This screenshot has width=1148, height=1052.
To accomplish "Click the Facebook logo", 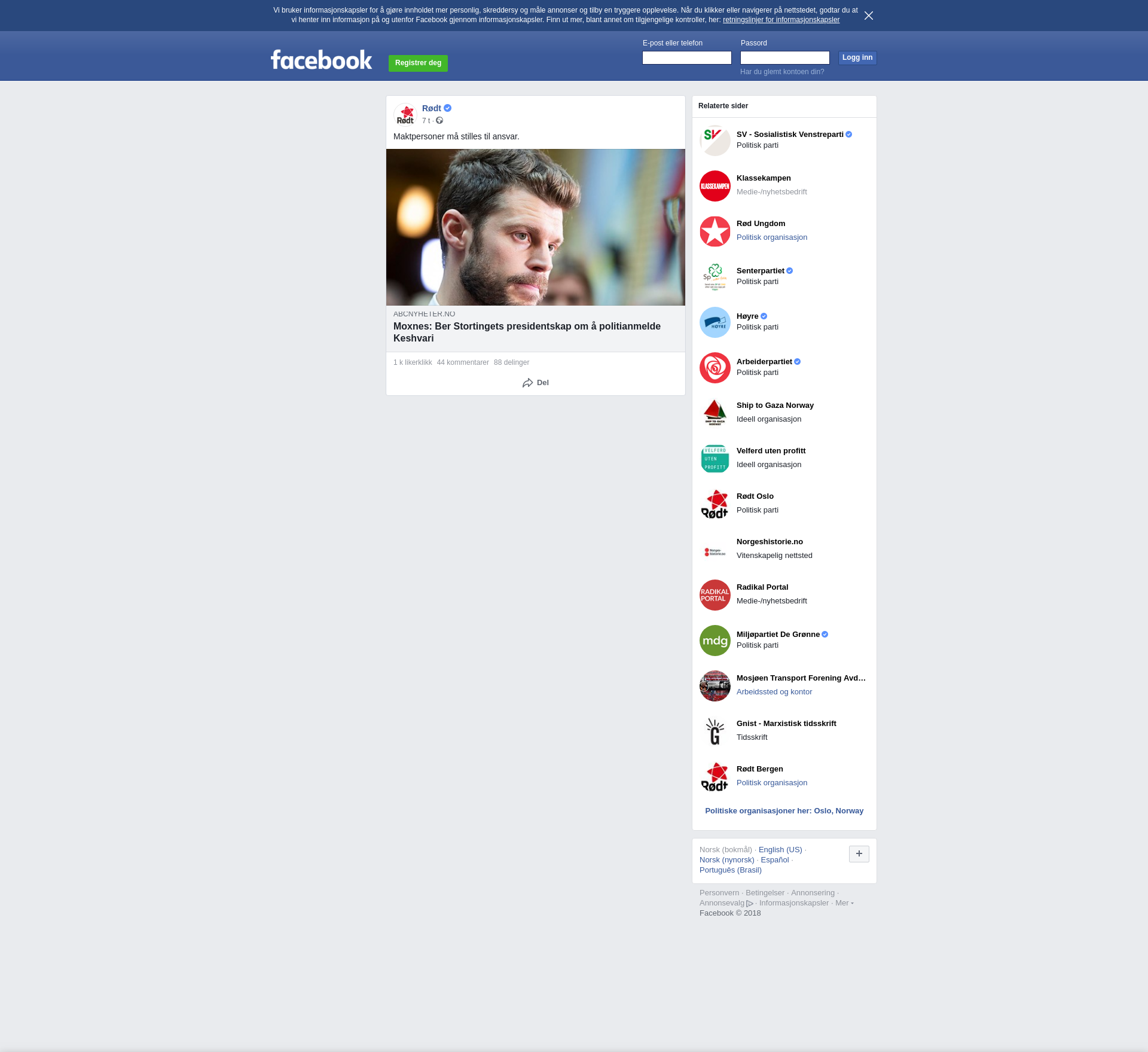I will (321, 60).
